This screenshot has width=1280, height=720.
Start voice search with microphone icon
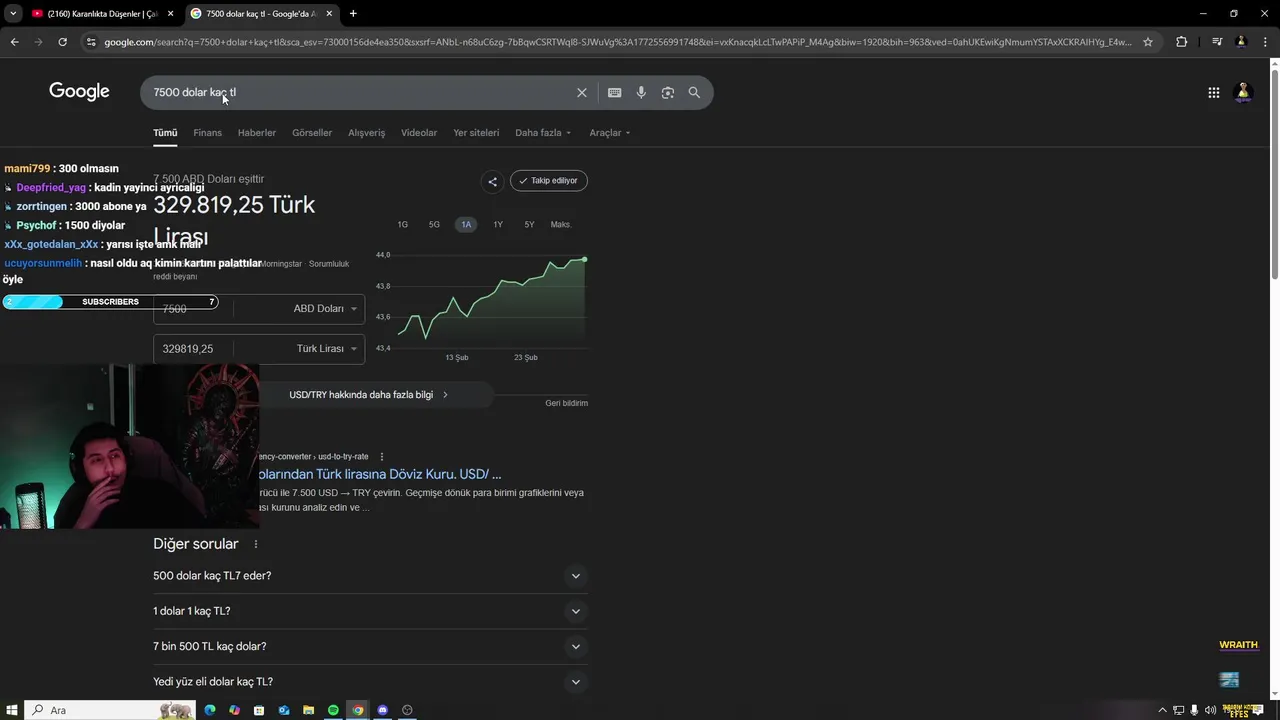click(641, 93)
